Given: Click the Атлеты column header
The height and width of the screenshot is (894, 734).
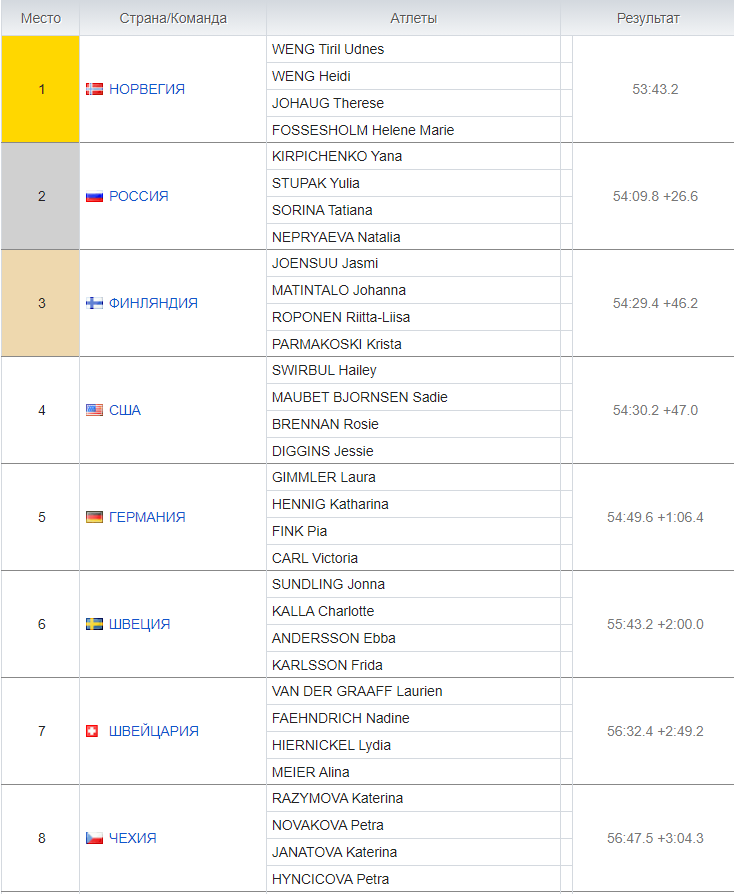Looking at the screenshot, I should click(413, 18).
